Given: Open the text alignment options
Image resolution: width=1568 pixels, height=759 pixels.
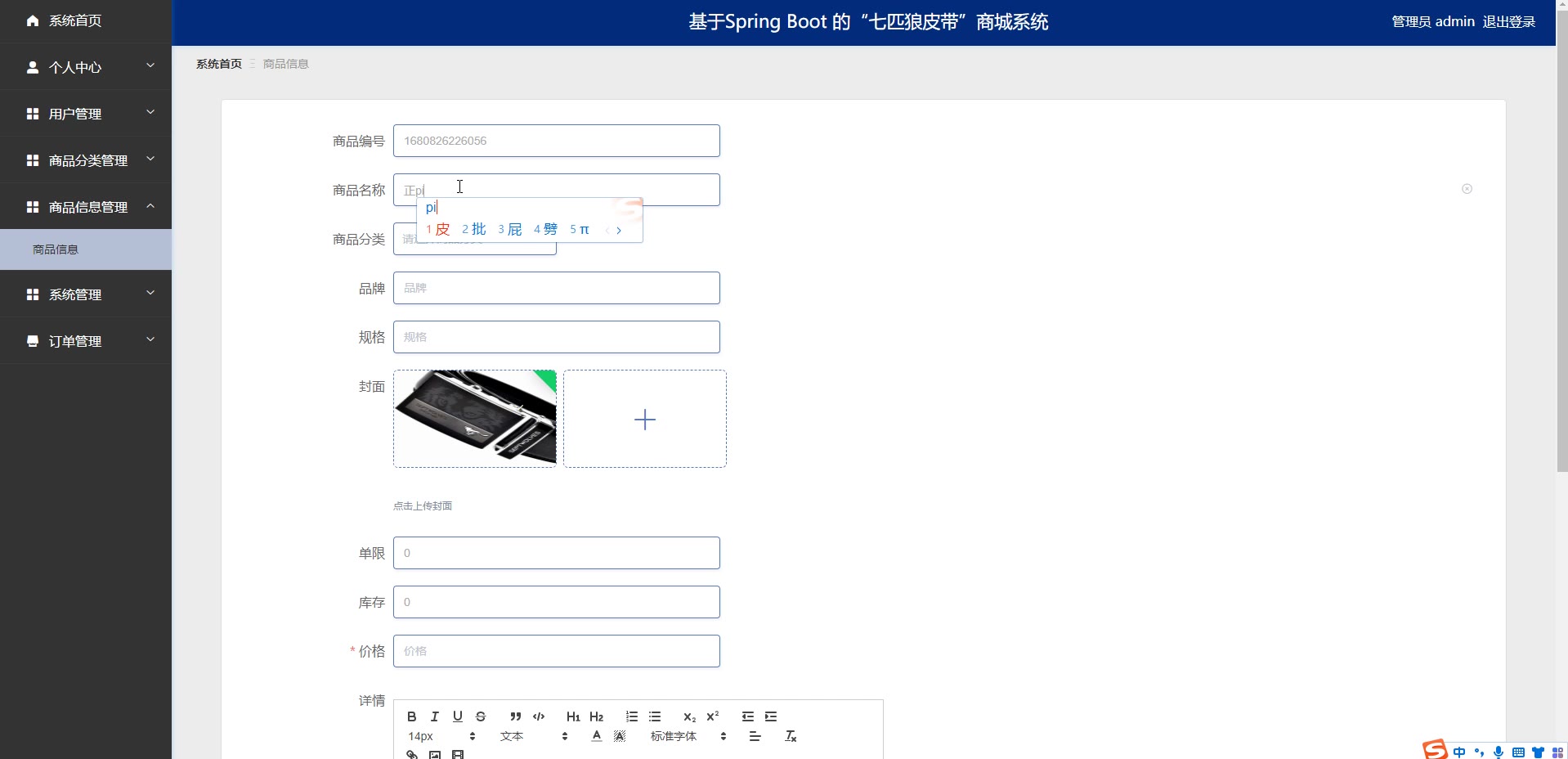Looking at the screenshot, I should pos(755,736).
